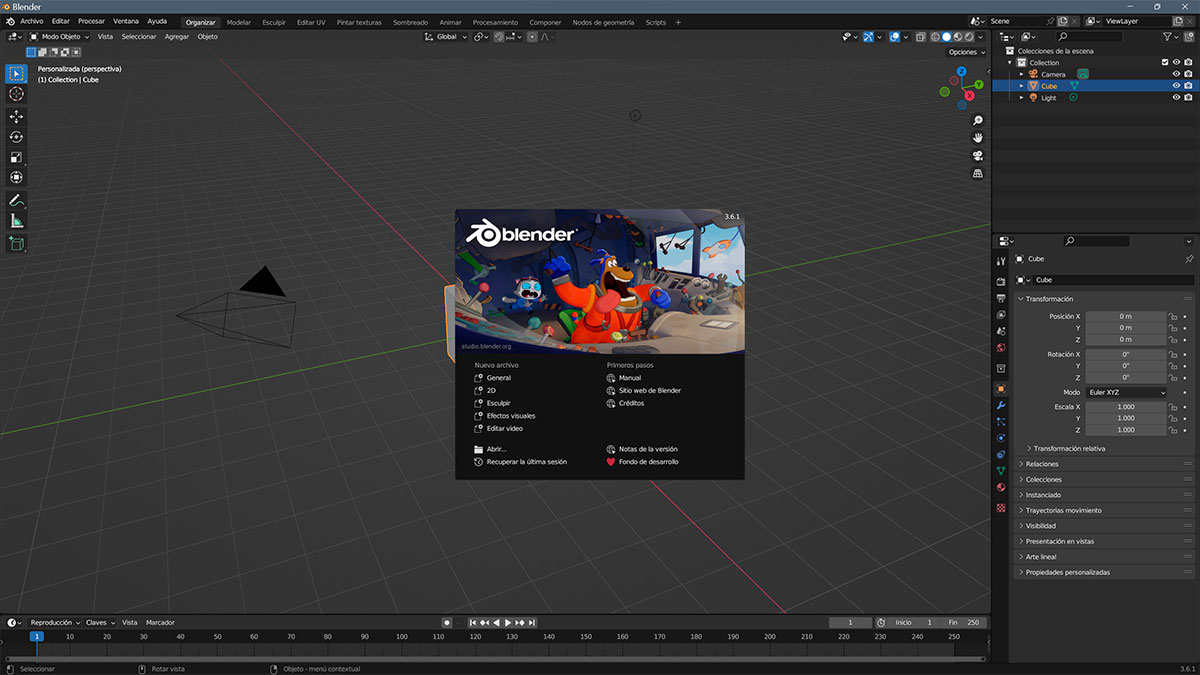Switch perspective/orthographic with the grid gizmo
The width and height of the screenshot is (1200, 675).
[x=978, y=173]
